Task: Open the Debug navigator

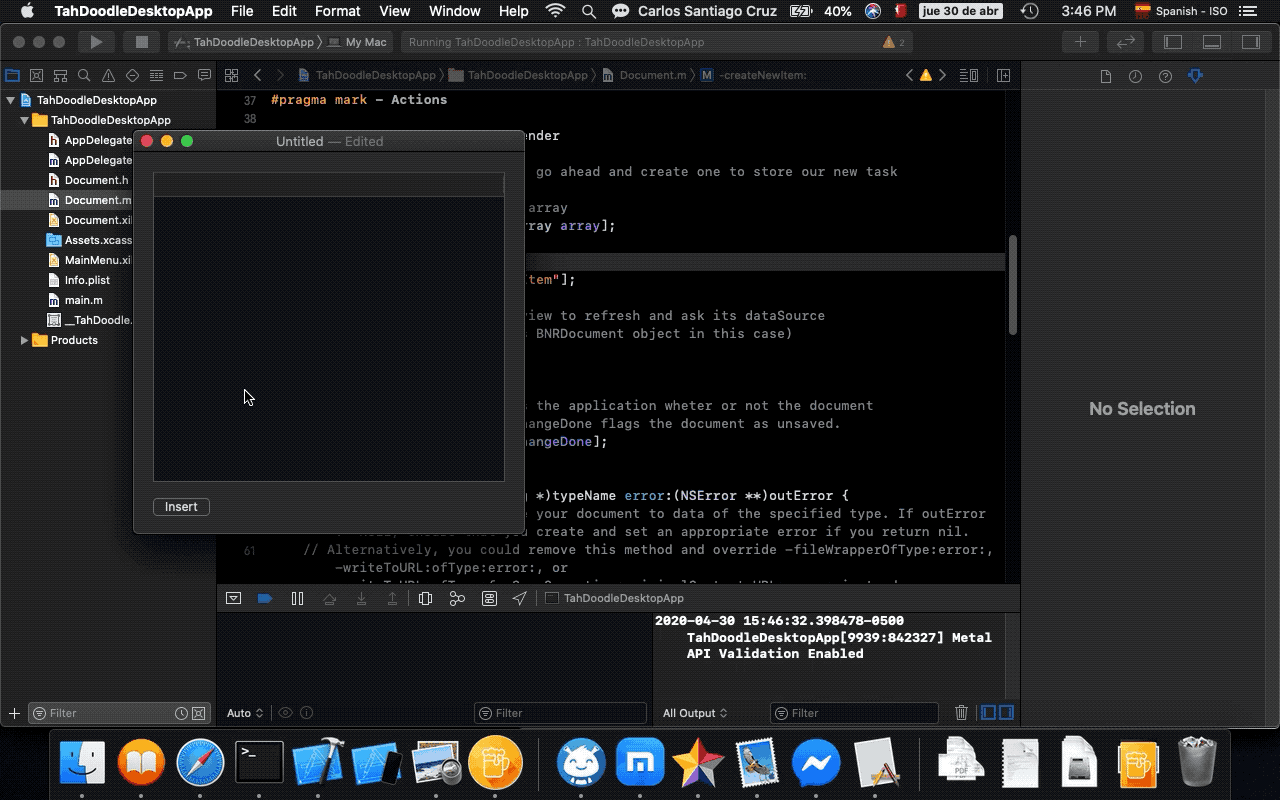Action: coord(157,75)
